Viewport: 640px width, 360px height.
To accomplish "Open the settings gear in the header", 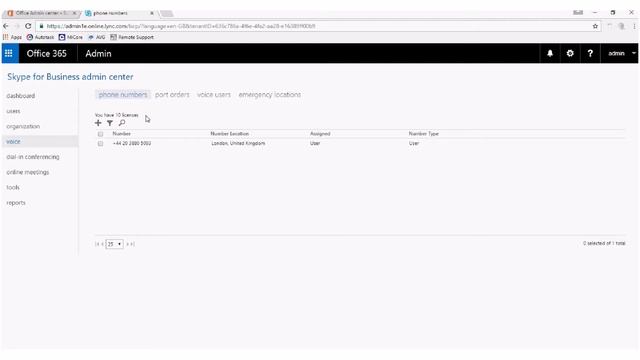I will (x=570, y=53).
